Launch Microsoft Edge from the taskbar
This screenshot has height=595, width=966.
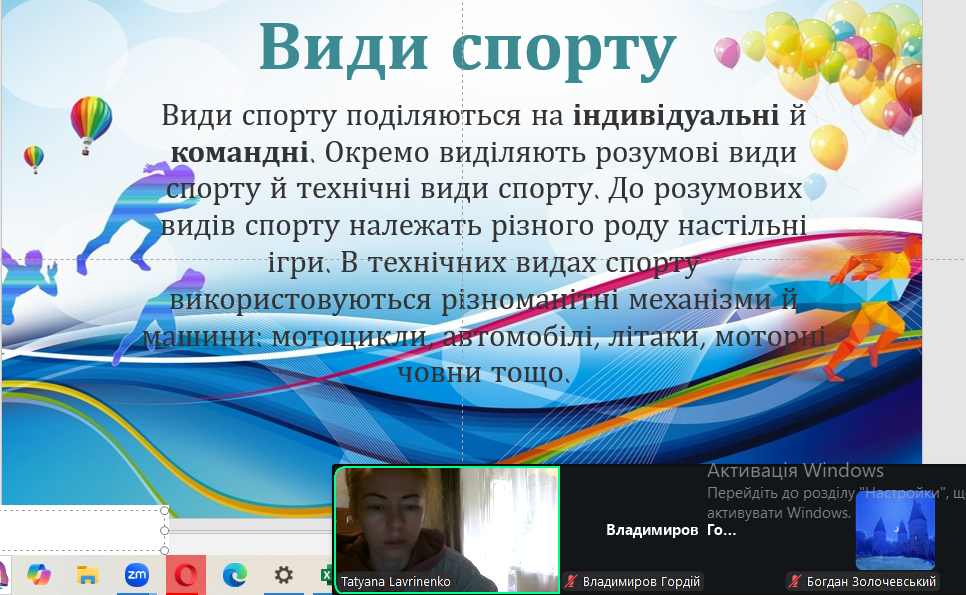click(x=235, y=575)
